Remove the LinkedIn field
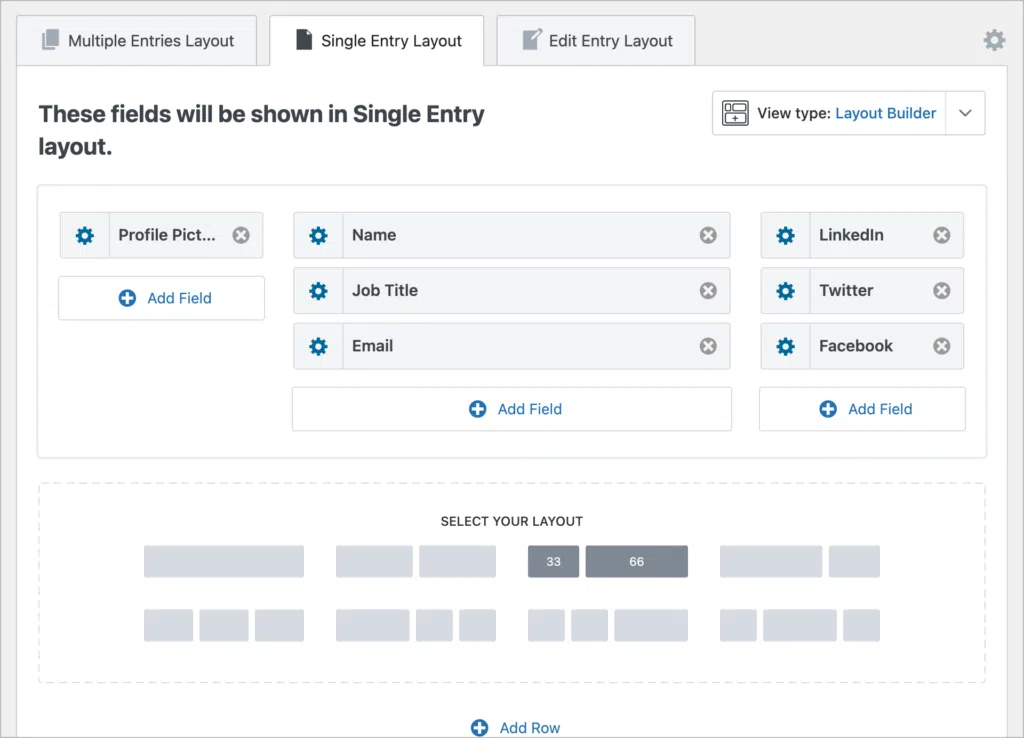Image resolution: width=1024 pixels, height=738 pixels. click(x=942, y=235)
